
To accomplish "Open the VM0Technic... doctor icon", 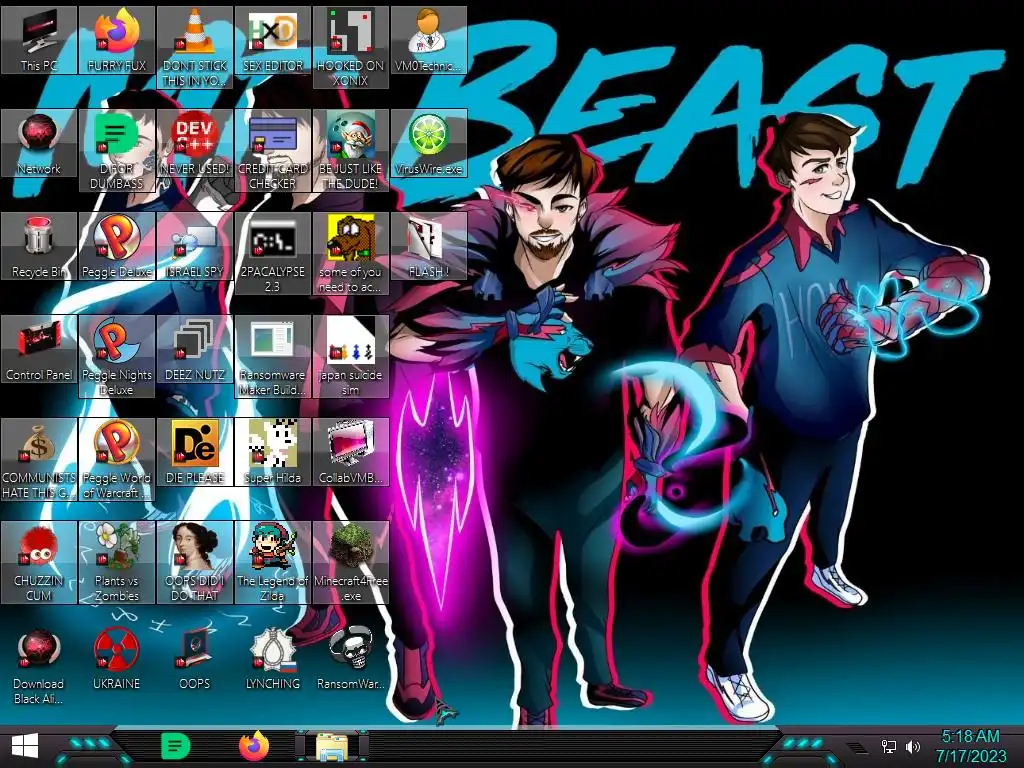I will point(428,40).
